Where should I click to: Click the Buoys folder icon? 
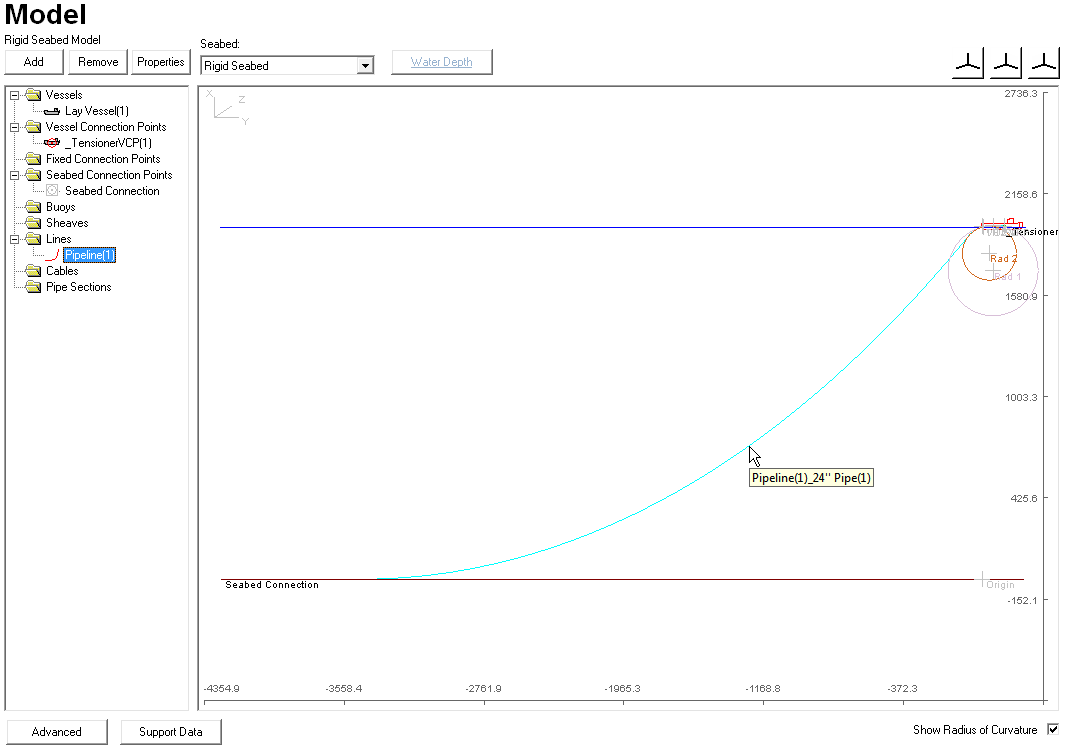coord(34,207)
